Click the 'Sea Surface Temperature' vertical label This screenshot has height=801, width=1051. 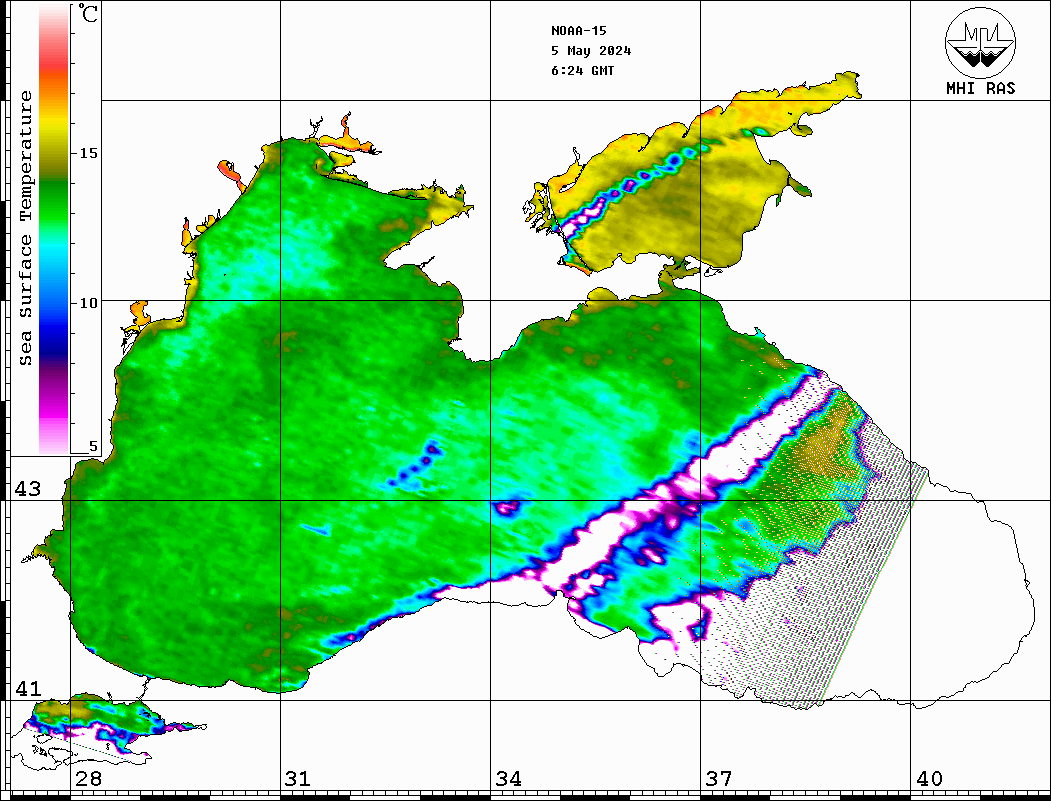25,228
